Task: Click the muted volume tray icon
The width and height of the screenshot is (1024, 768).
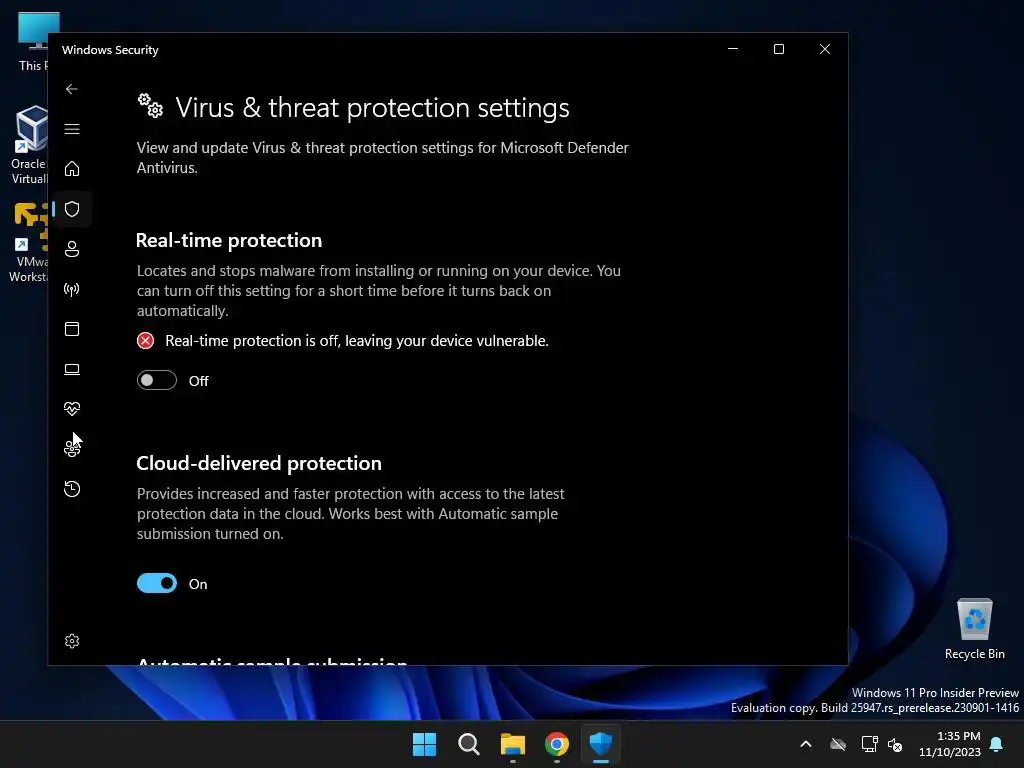Action: [895, 744]
